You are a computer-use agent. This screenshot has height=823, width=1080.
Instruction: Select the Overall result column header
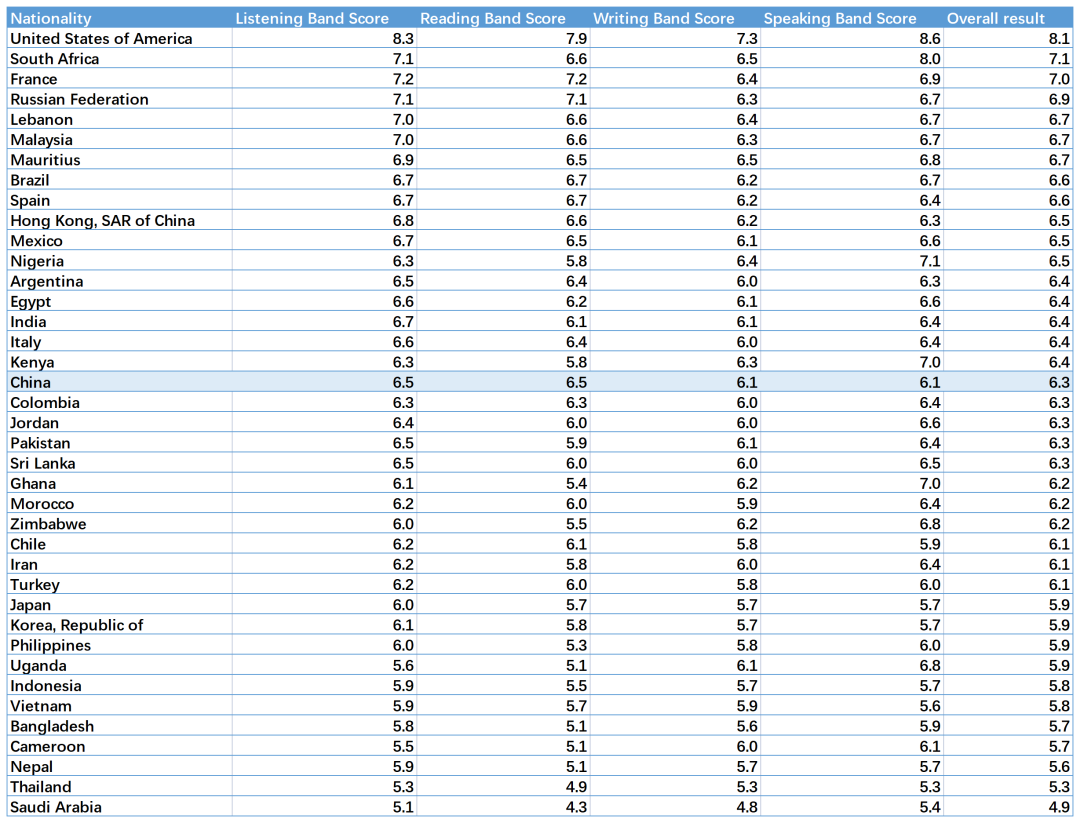[996, 18]
